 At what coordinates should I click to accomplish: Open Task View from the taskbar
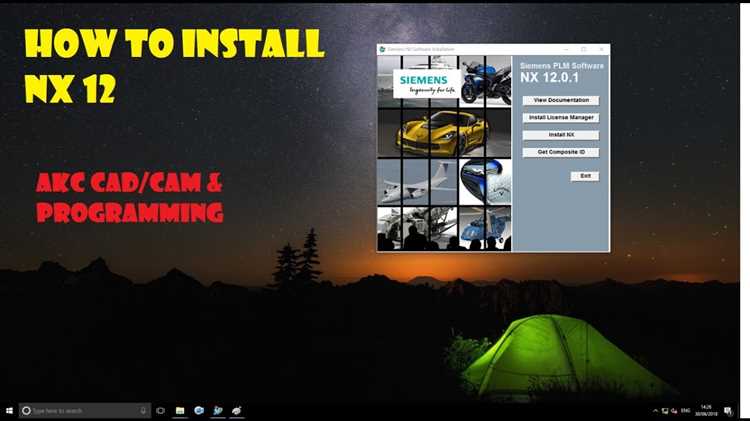pyautogui.click(x=161, y=410)
